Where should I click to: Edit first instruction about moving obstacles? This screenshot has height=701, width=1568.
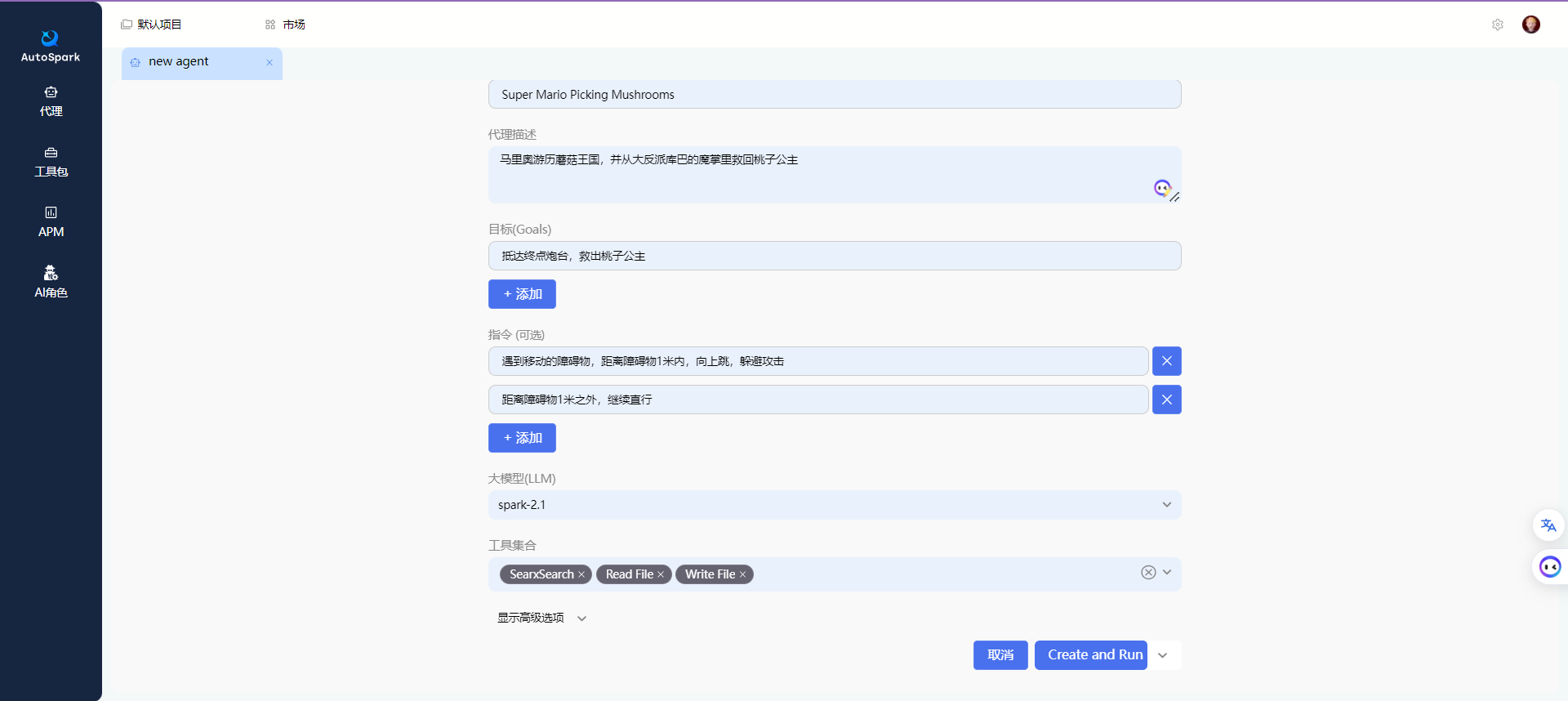coord(818,361)
